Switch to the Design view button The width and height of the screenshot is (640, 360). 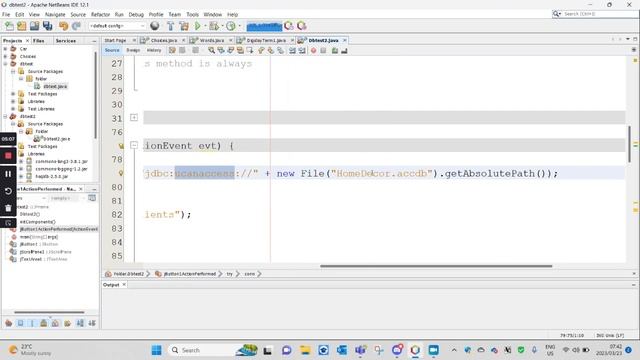(x=133, y=50)
